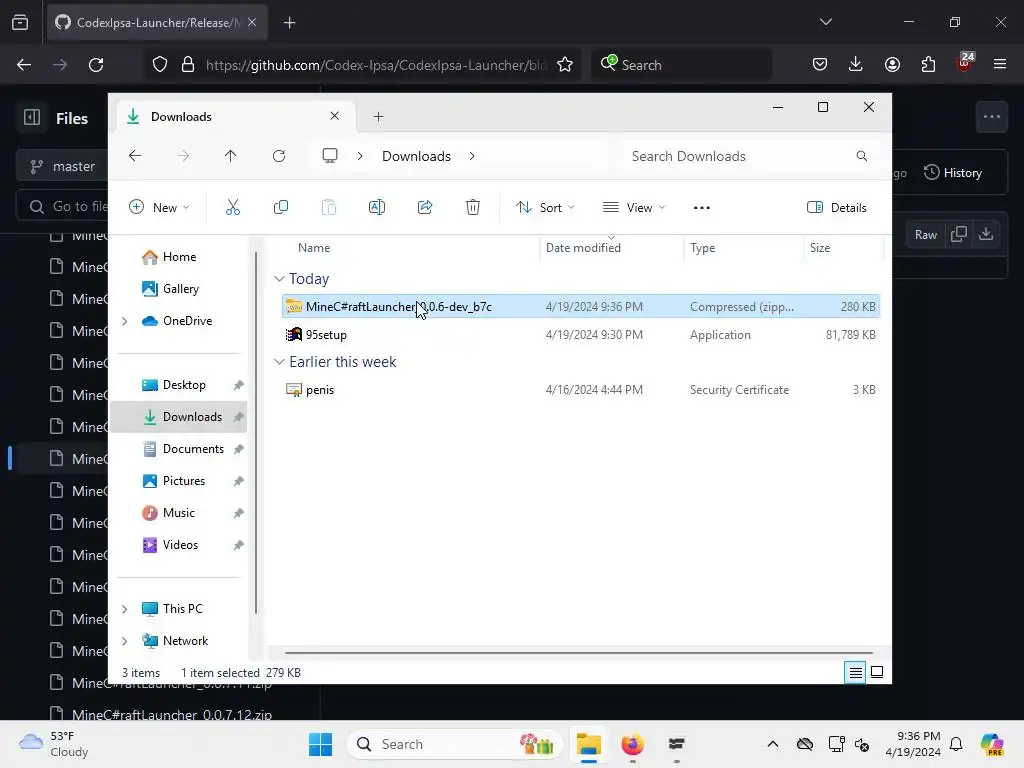Collapse the Today group
This screenshot has width=1024, height=768.
(x=279, y=279)
